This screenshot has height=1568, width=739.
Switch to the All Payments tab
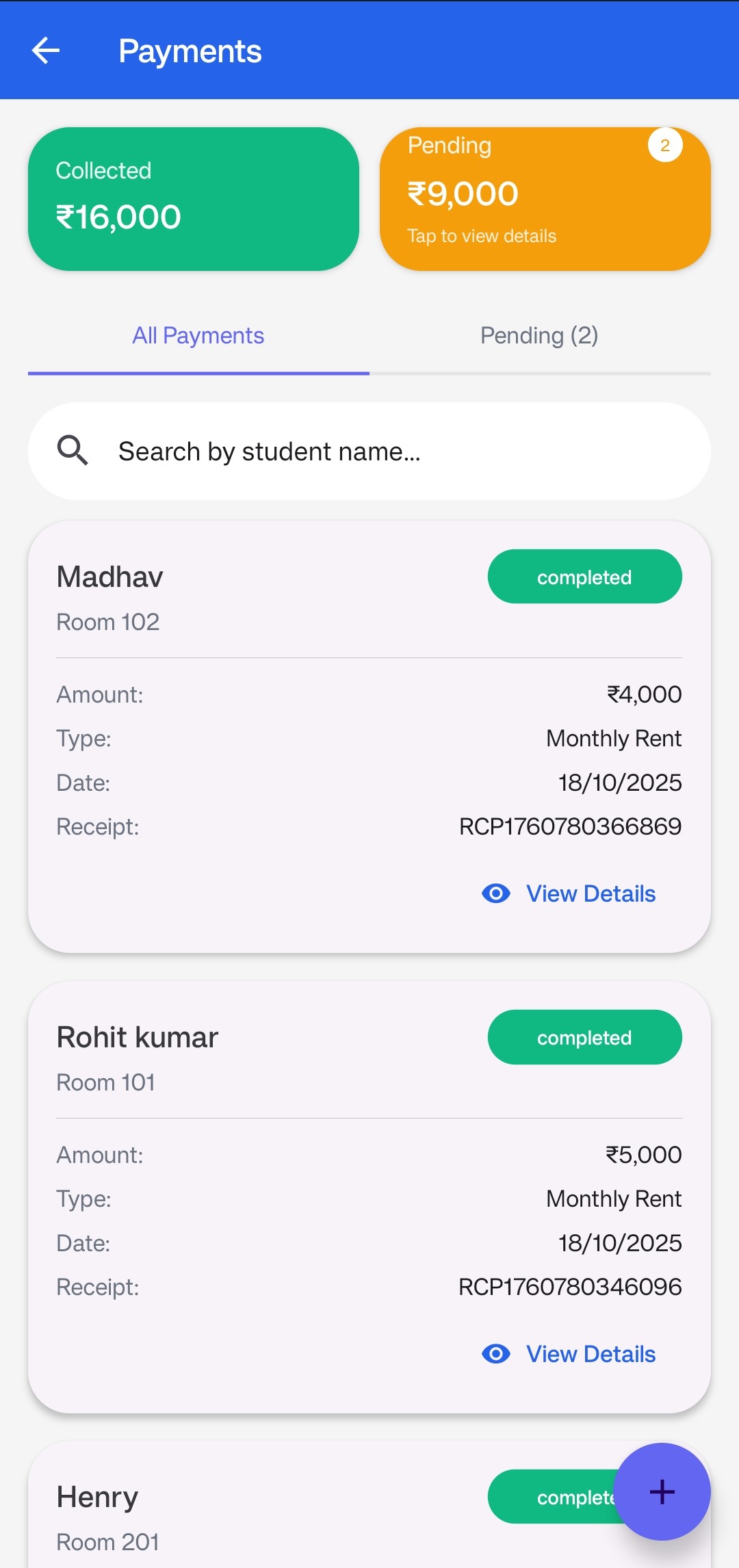click(x=198, y=336)
